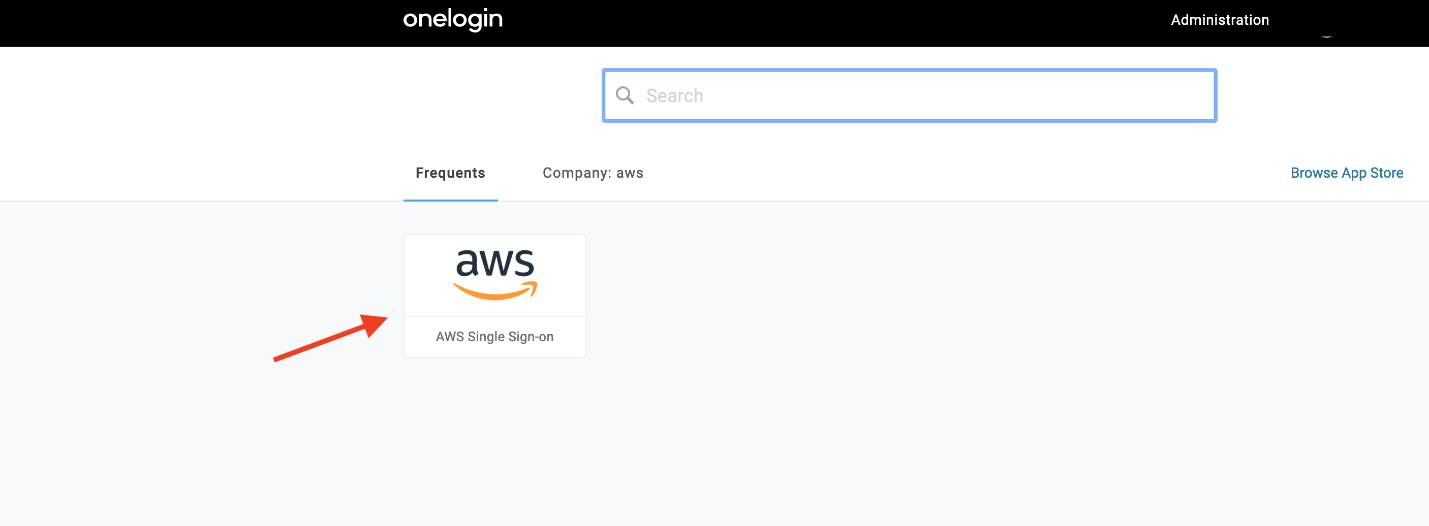The image size is (1429, 526).
Task: Focus the Search input field
Action: click(909, 95)
